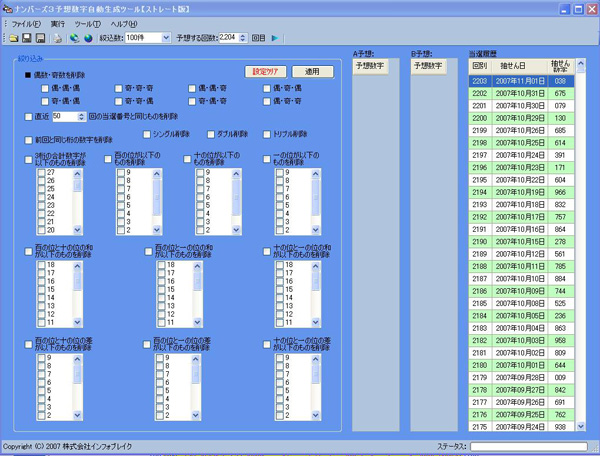Check the シングル削除 checkbox

149,134
